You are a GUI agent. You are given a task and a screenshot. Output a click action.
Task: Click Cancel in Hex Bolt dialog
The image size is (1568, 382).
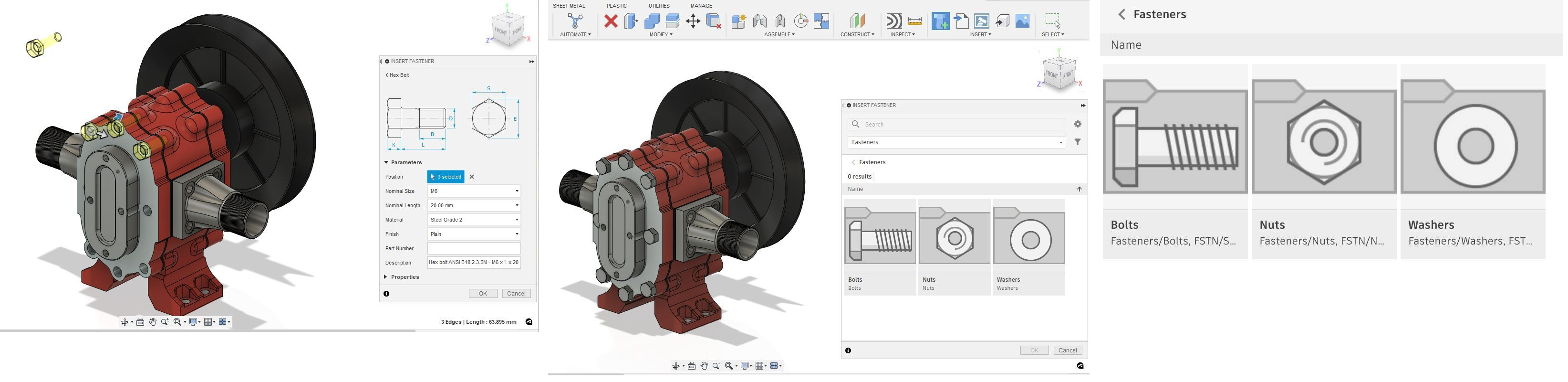[x=516, y=294]
